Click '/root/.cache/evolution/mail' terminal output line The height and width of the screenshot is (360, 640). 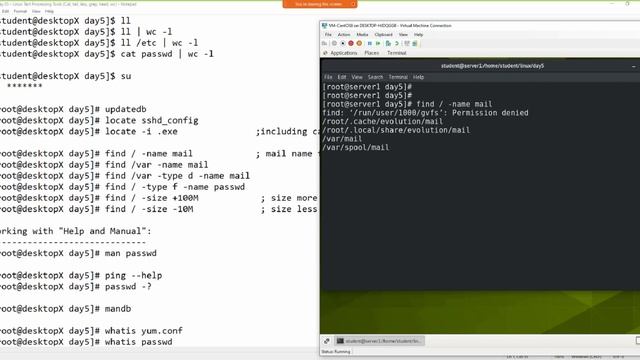382,121
